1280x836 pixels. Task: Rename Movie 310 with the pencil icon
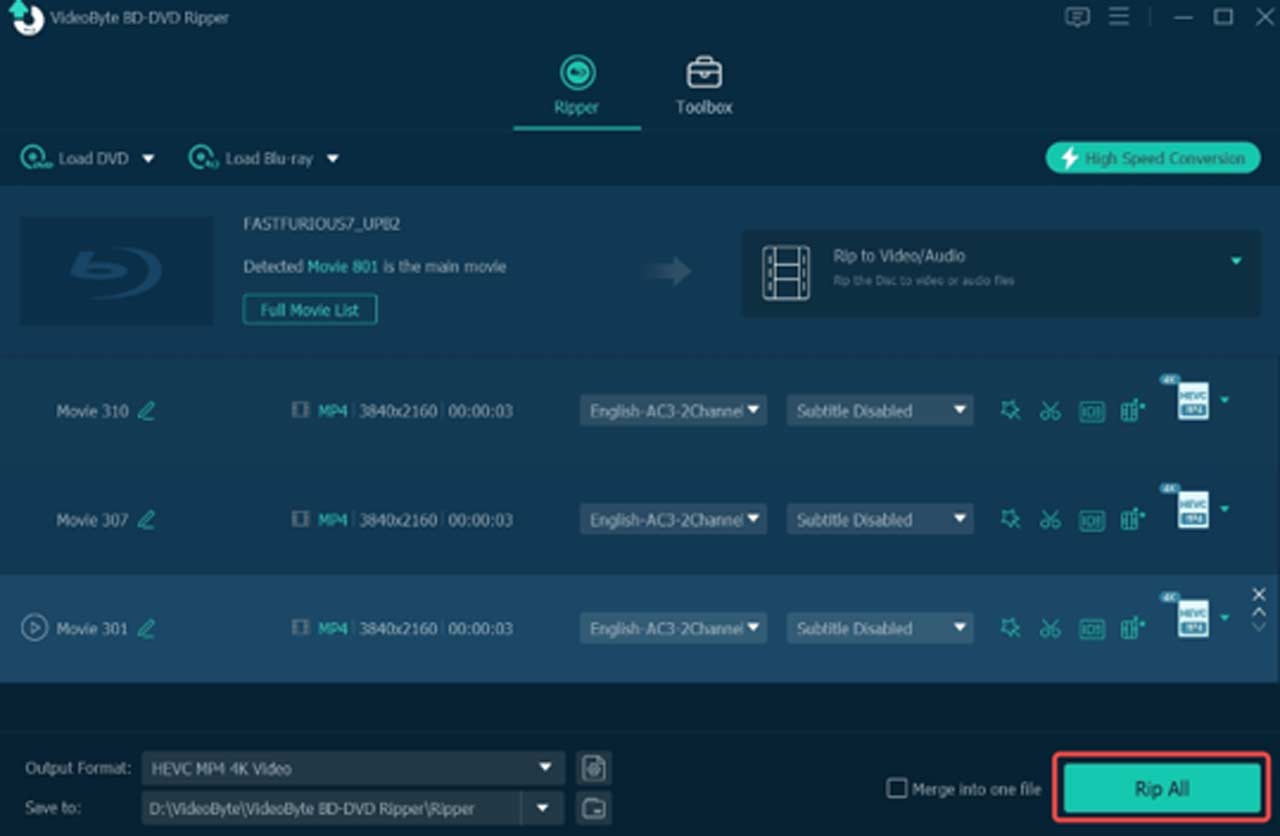coord(146,411)
